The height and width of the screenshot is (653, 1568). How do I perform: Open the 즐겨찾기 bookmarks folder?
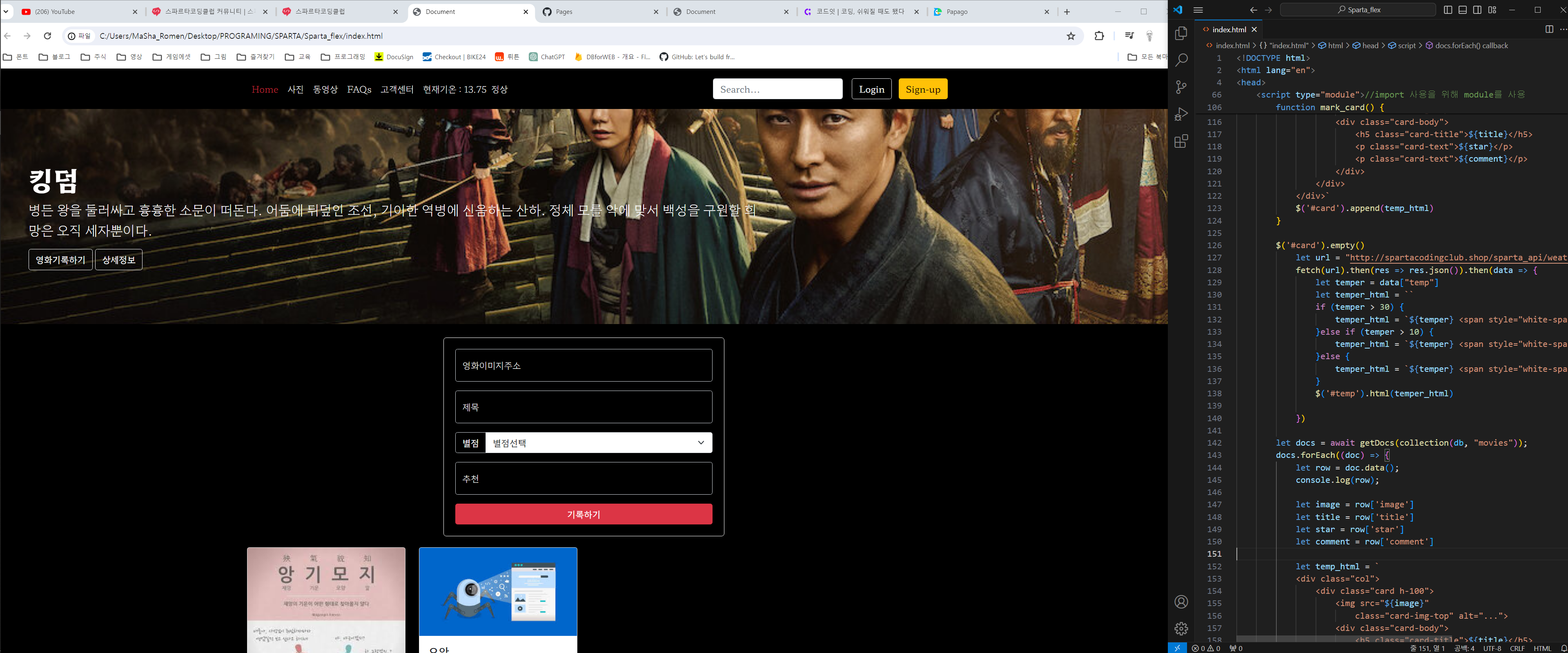(256, 57)
